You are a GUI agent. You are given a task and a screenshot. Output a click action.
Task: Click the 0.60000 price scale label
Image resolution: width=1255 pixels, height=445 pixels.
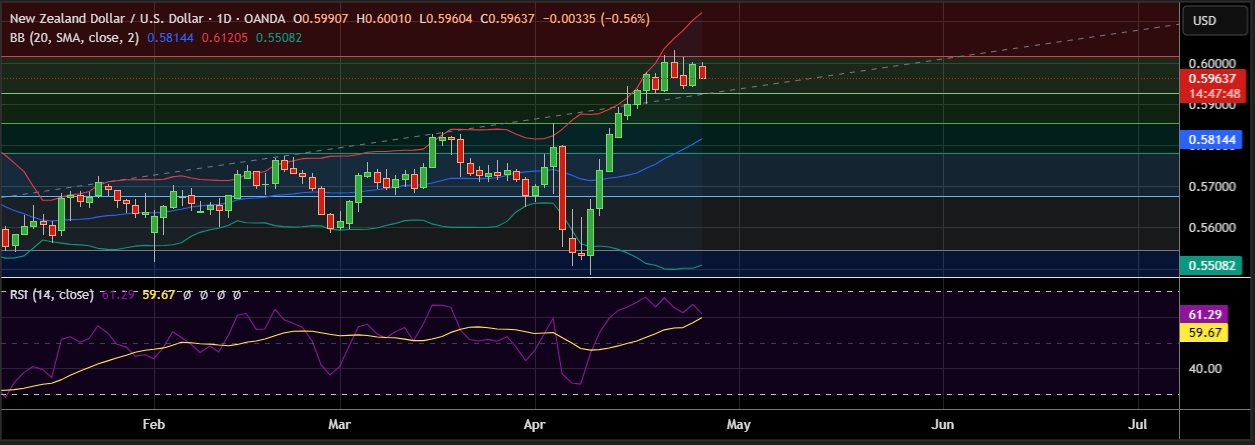(x=1214, y=63)
